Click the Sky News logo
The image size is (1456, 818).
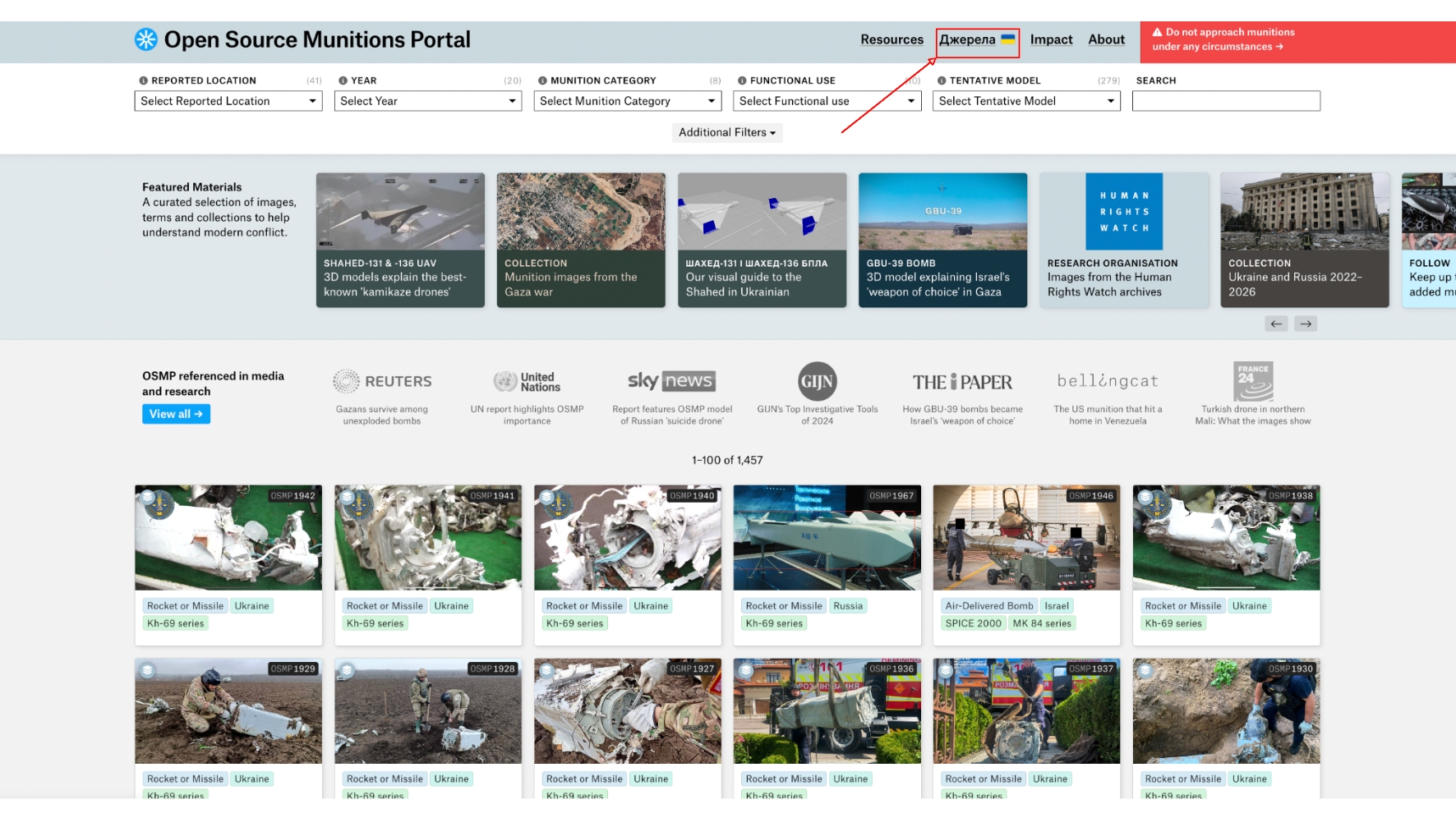(x=671, y=381)
